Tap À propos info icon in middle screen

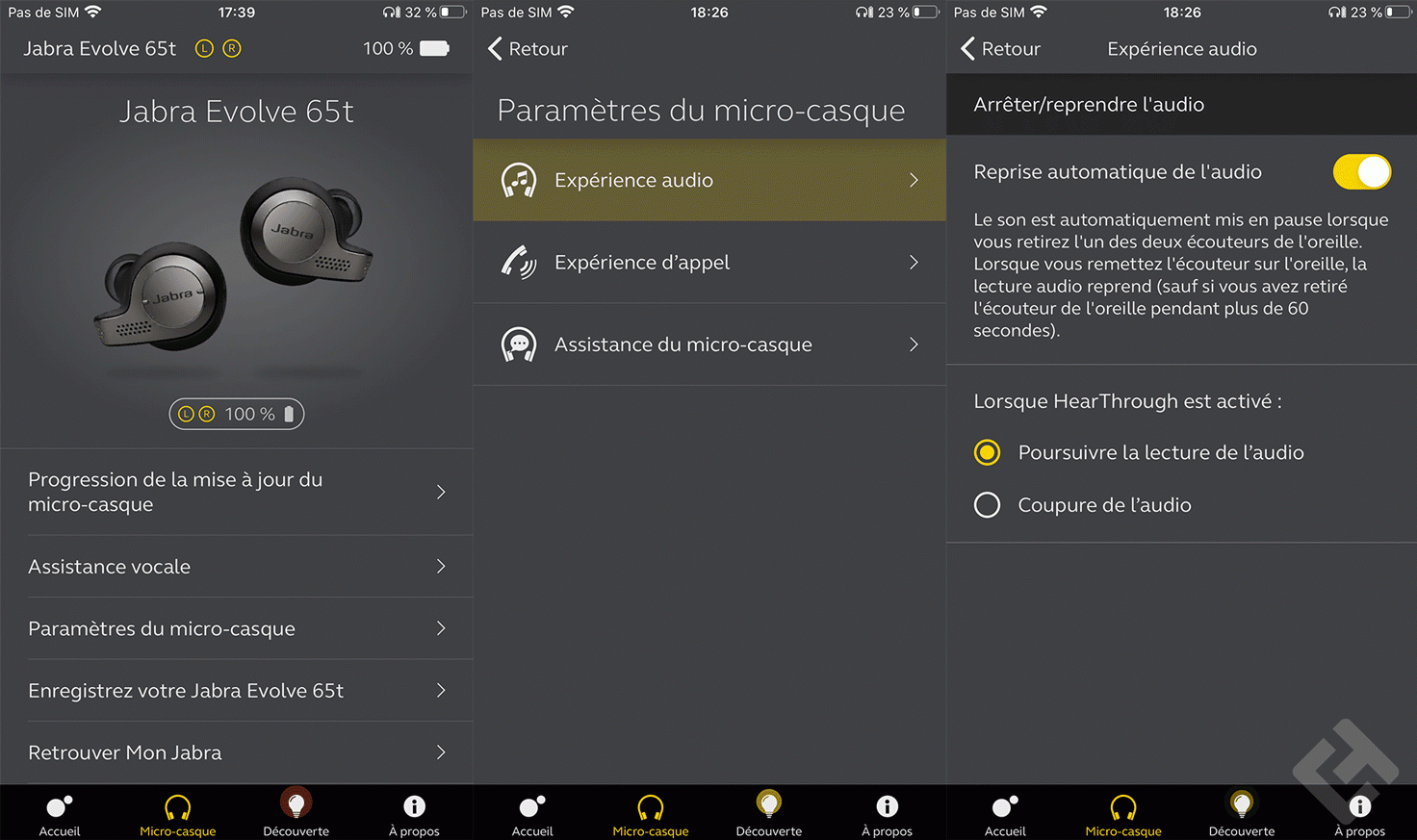(887, 806)
